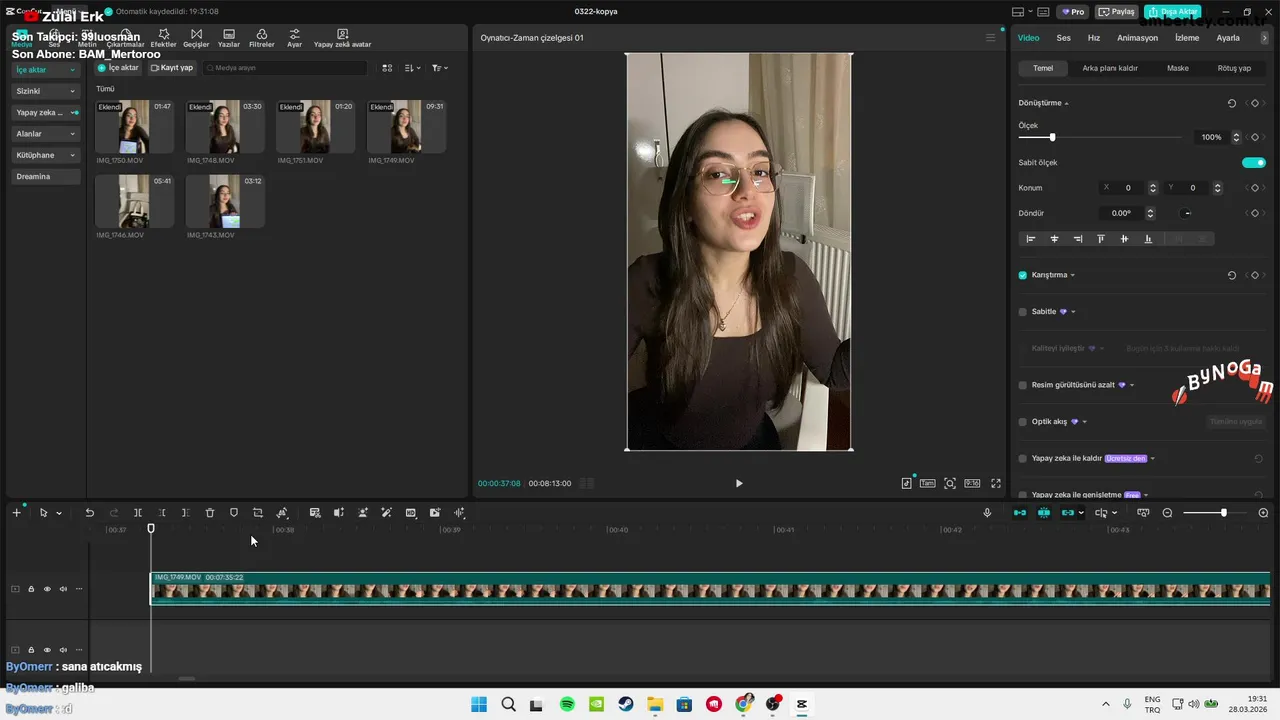Enable the Optik akış checkbox
Viewport: 1280px width, 720px height.
pyautogui.click(x=1023, y=422)
